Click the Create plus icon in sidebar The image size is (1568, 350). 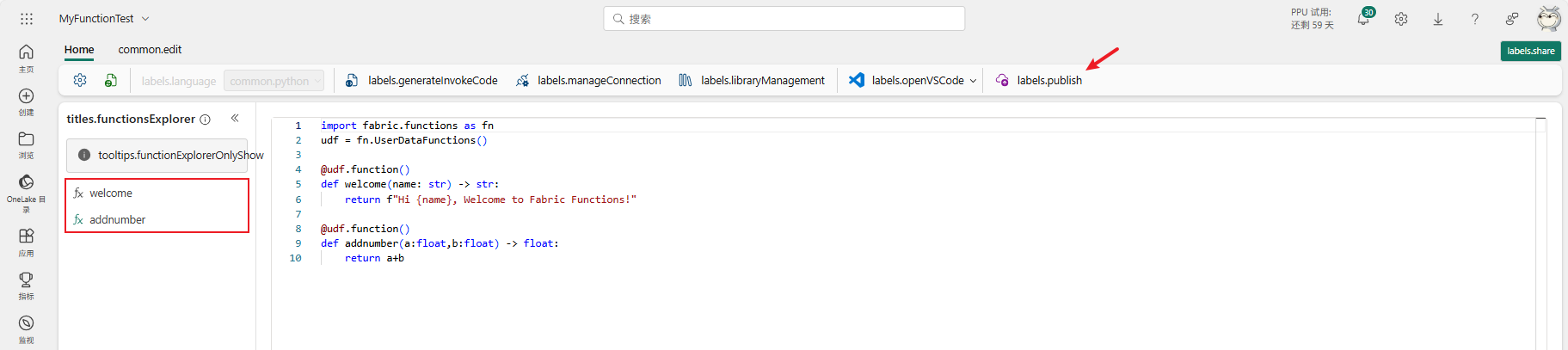pyautogui.click(x=27, y=96)
